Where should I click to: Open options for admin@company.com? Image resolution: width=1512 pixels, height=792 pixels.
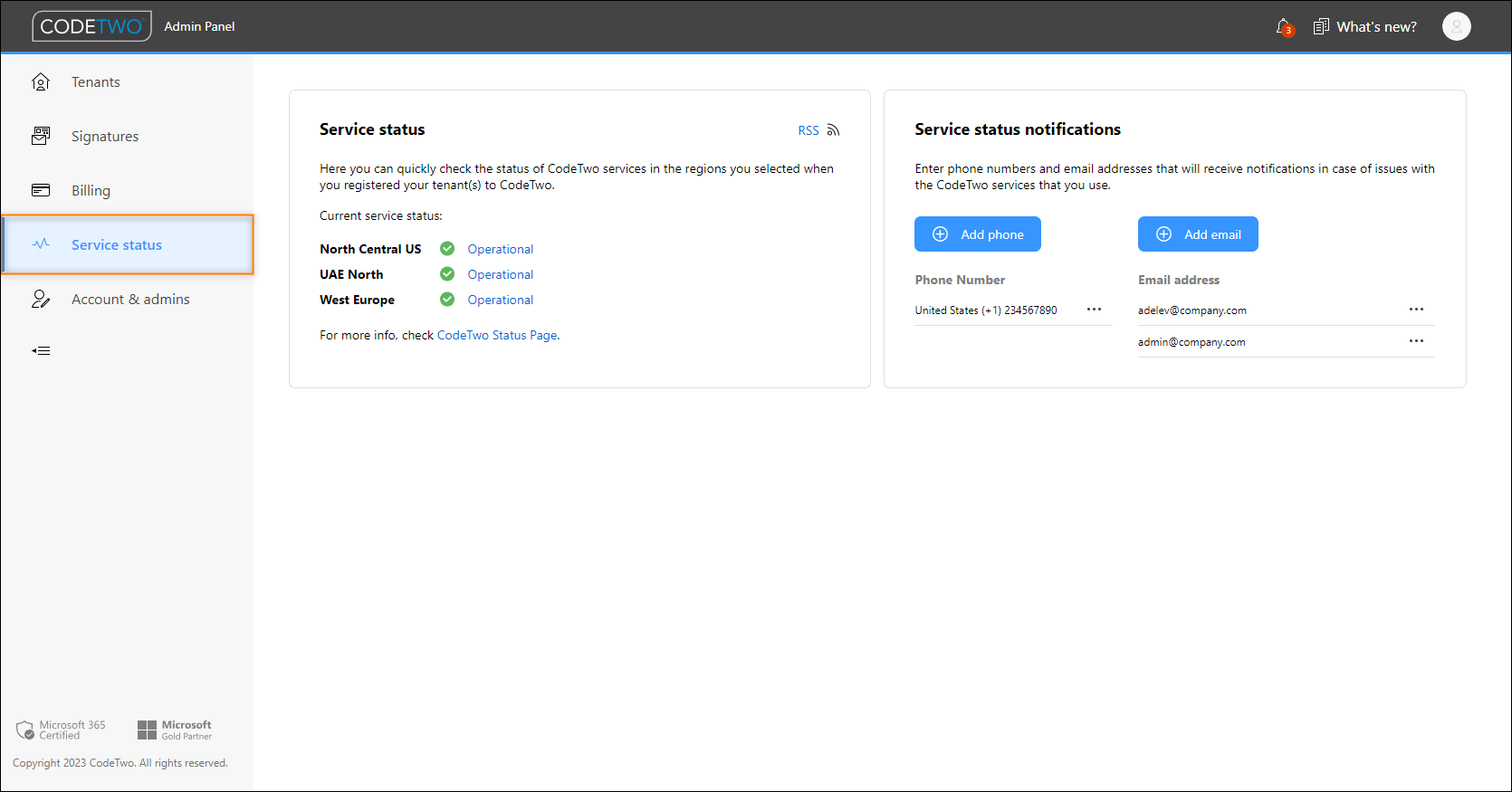click(x=1416, y=341)
